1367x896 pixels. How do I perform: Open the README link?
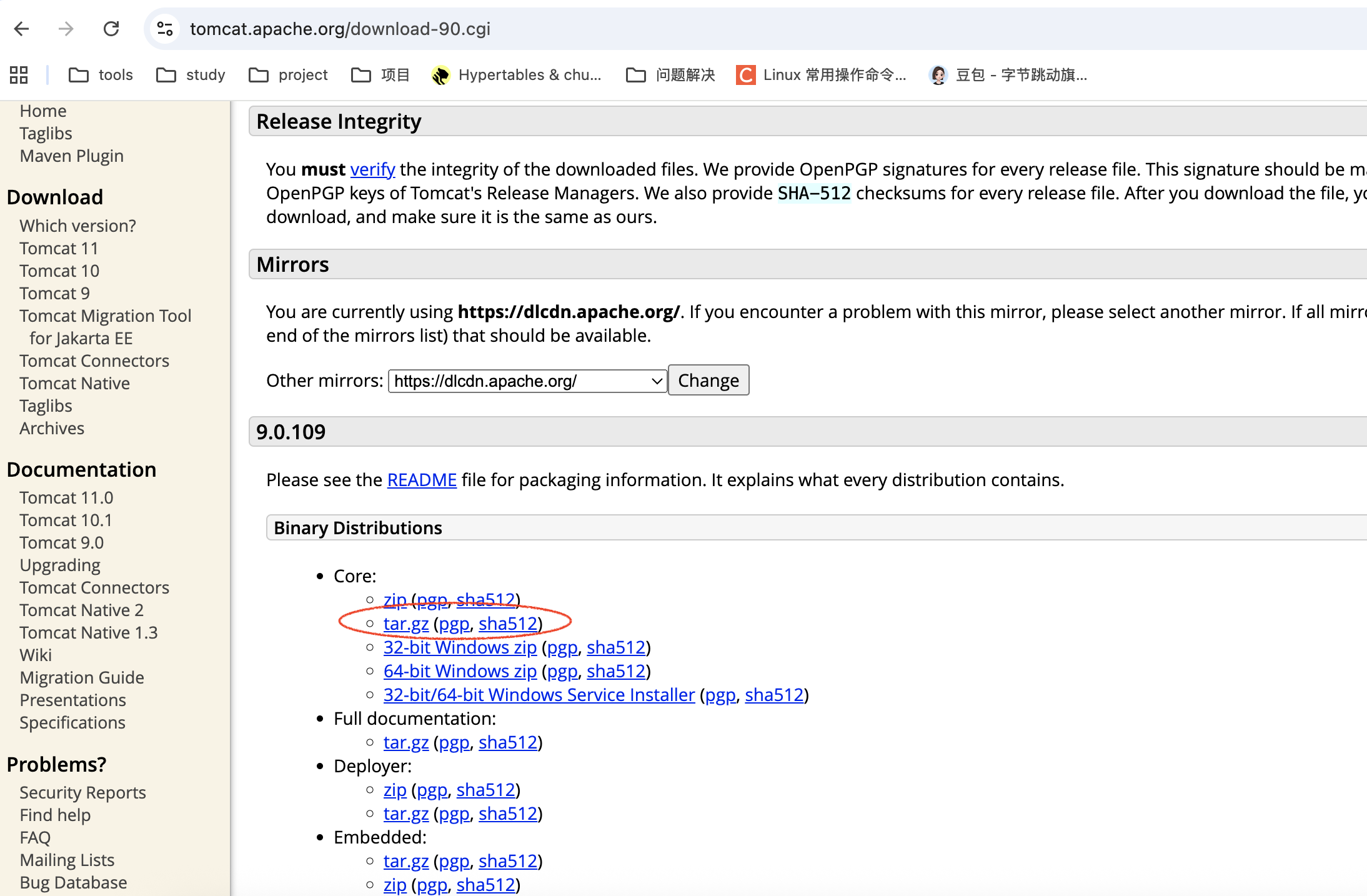422,480
